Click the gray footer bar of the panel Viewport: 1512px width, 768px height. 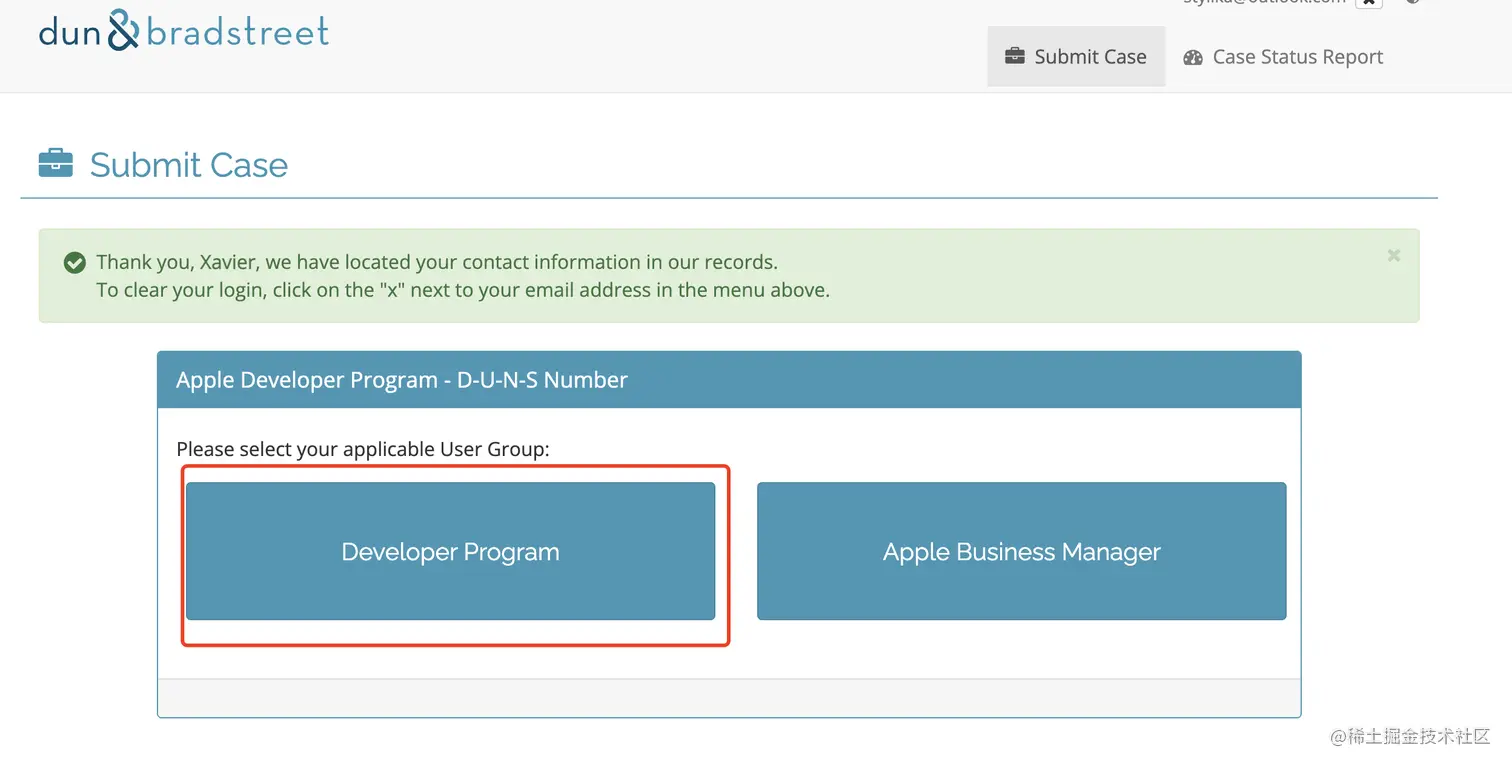(729, 697)
